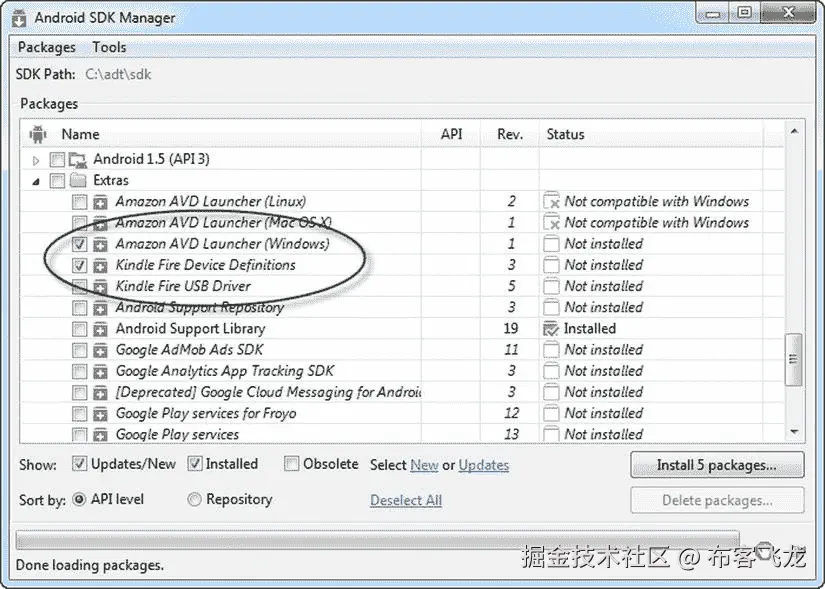The image size is (825, 589).
Task: Click the Rev. column header
Action: click(x=510, y=135)
